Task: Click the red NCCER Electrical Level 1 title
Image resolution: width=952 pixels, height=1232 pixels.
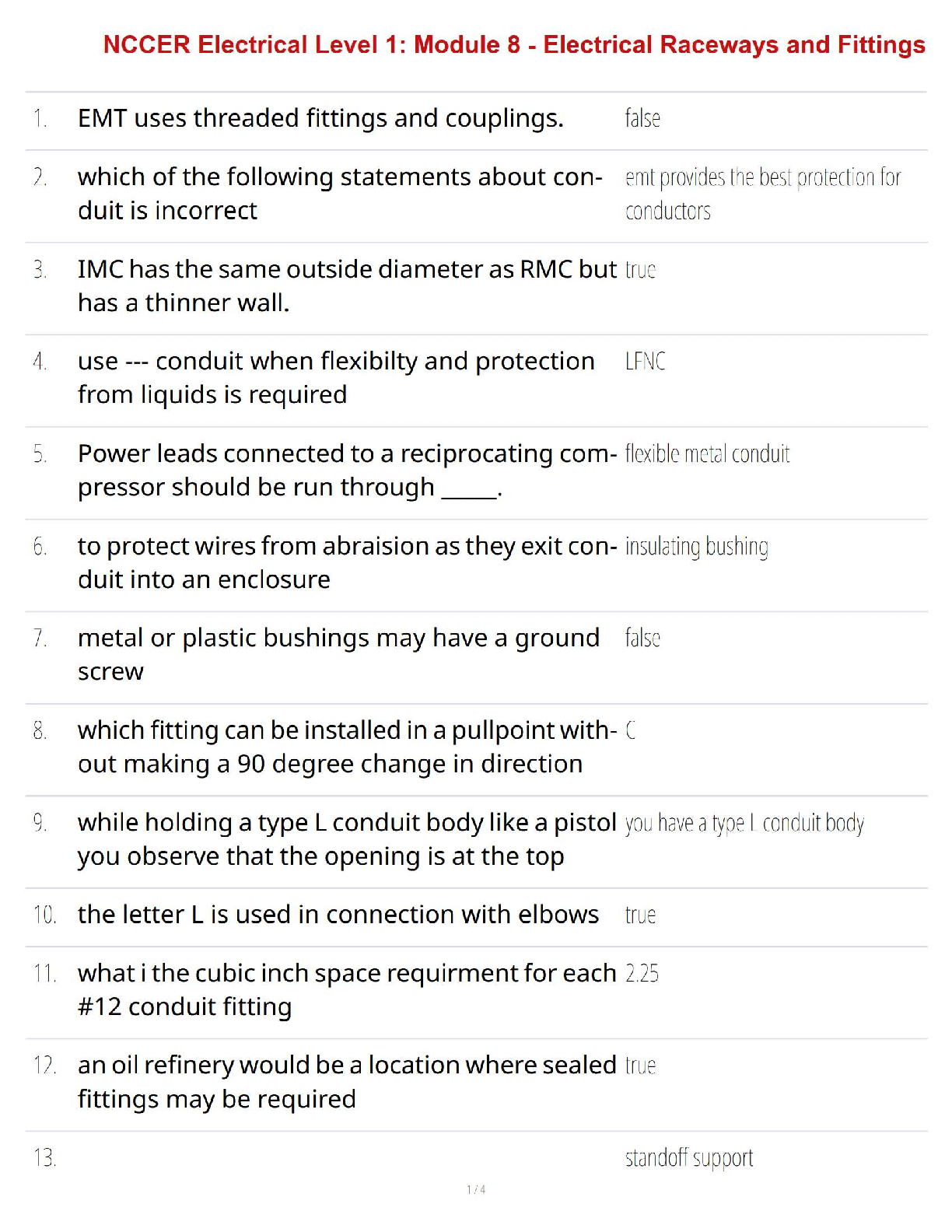Action: point(513,45)
